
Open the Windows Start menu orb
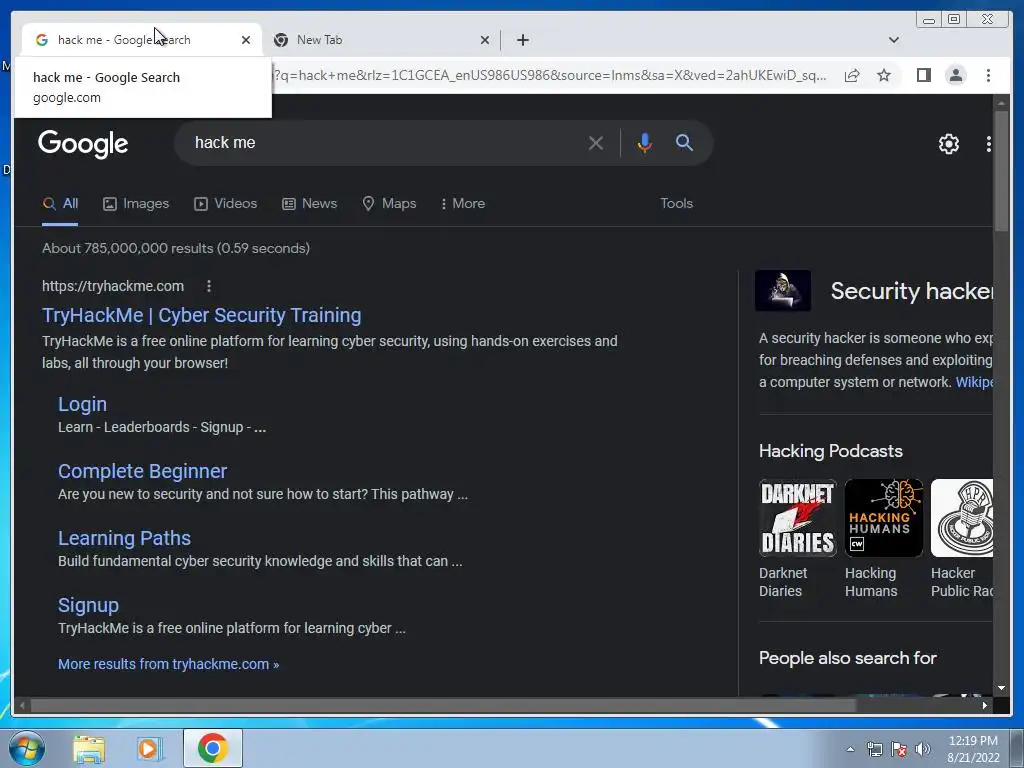(26, 748)
